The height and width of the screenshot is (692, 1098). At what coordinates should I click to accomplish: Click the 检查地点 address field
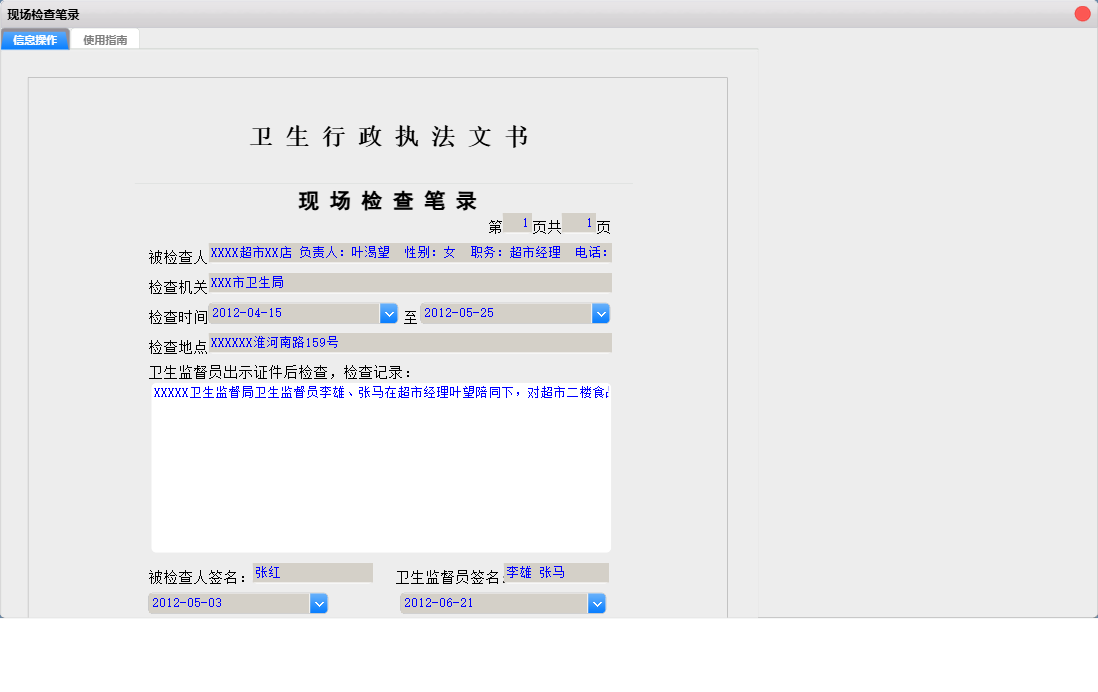pyautogui.click(x=410, y=343)
